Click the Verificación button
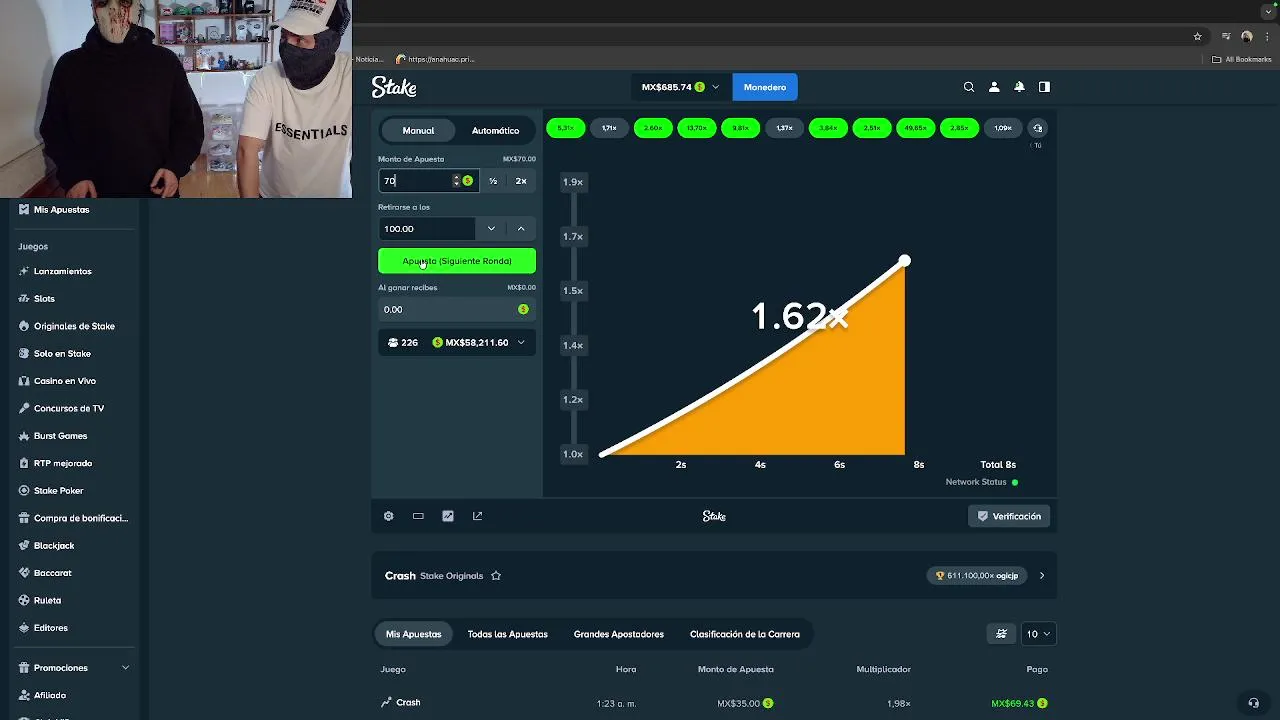The width and height of the screenshot is (1280, 720). [1009, 516]
